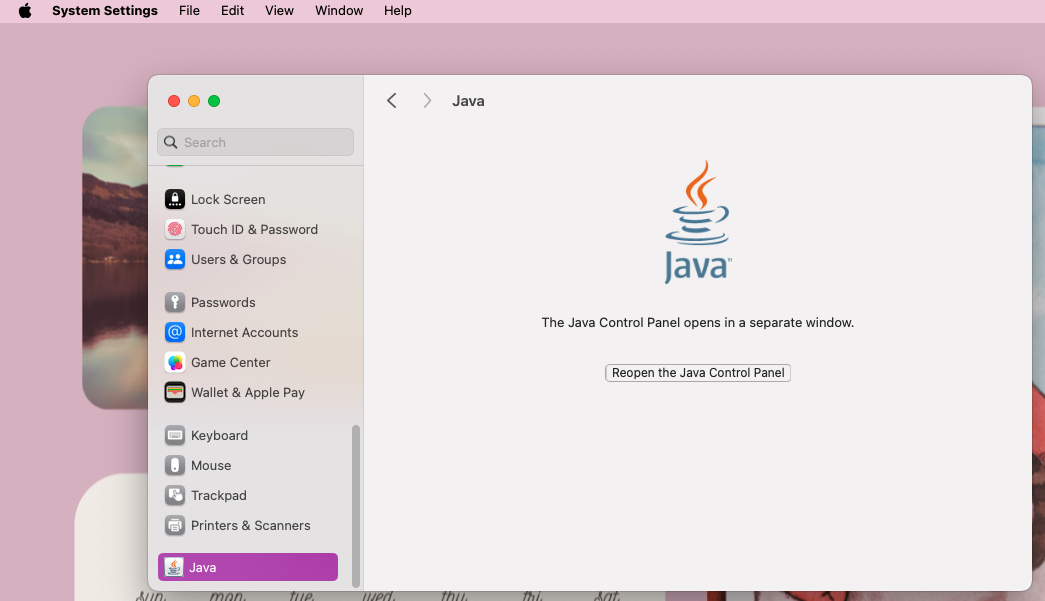The width and height of the screenshot is (1045, 601).
Task: Click the magnifying glass search icon
Action: 171,142
